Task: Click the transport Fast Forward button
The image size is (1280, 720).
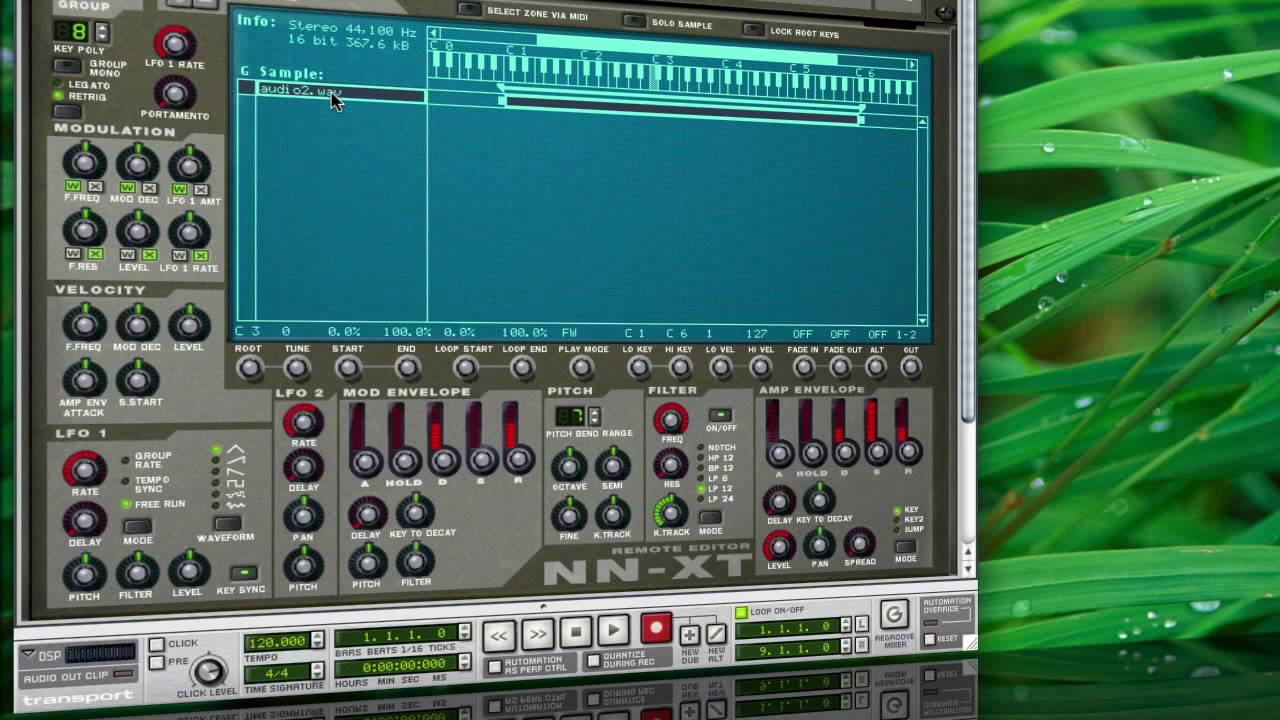Action: coord(537,634)
